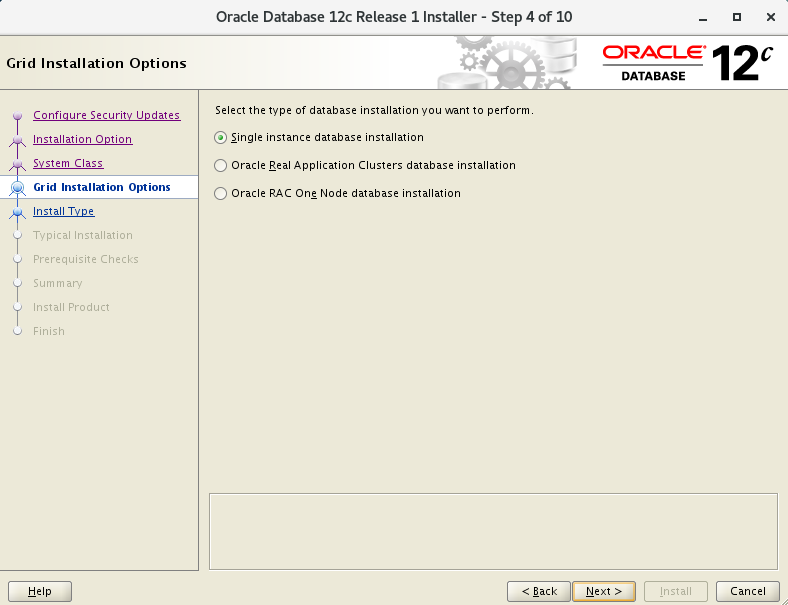Click the Install Type step bullet icon
This screenshot has width=788, height=605.
18,212
